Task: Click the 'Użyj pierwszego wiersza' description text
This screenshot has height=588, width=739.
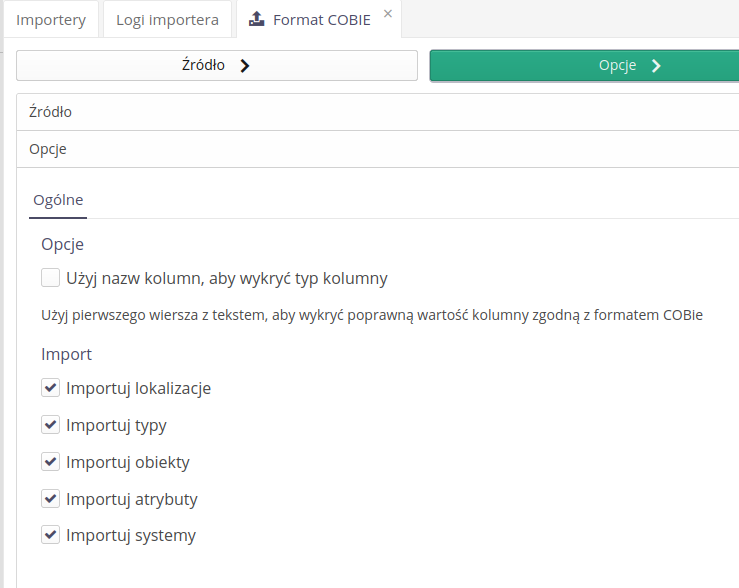Action: (x=371, y=315)
